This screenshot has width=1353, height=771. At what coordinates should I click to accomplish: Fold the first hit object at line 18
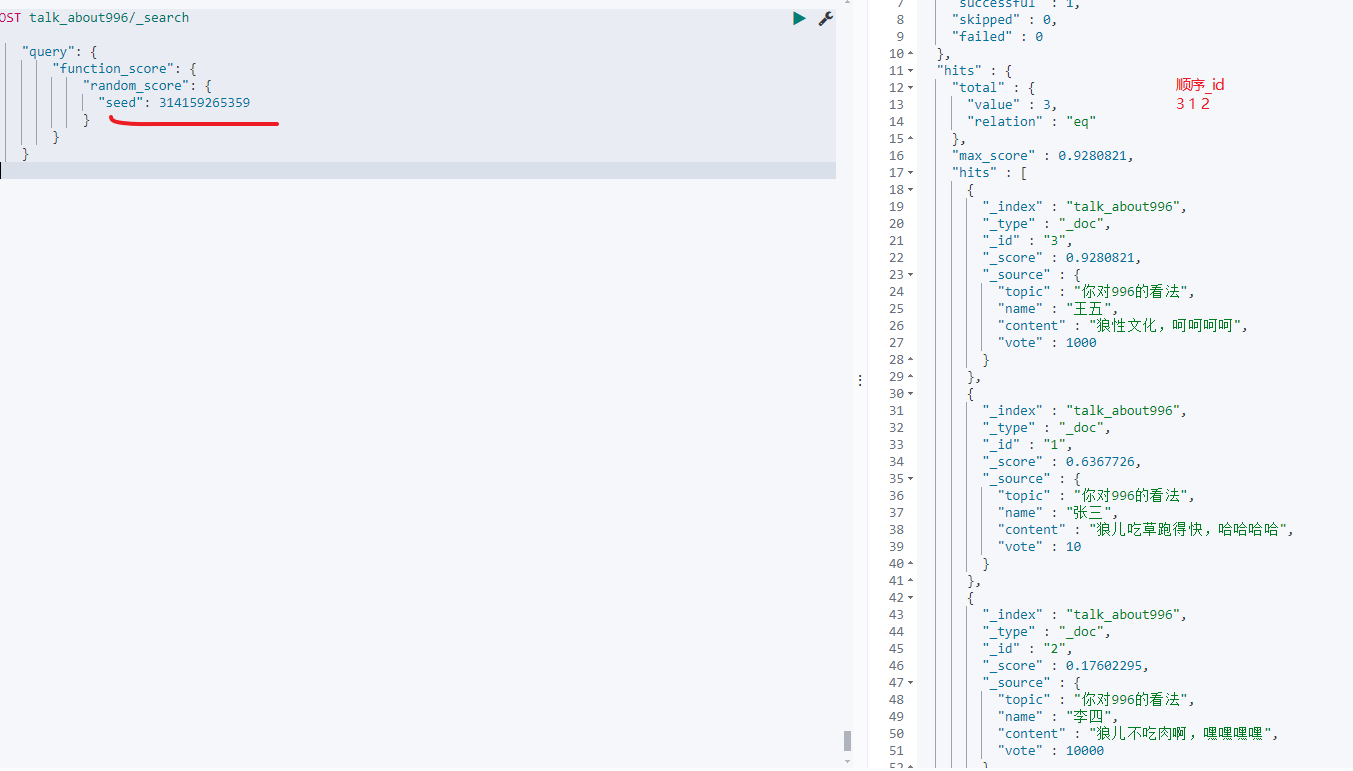(x=911, y=190)
